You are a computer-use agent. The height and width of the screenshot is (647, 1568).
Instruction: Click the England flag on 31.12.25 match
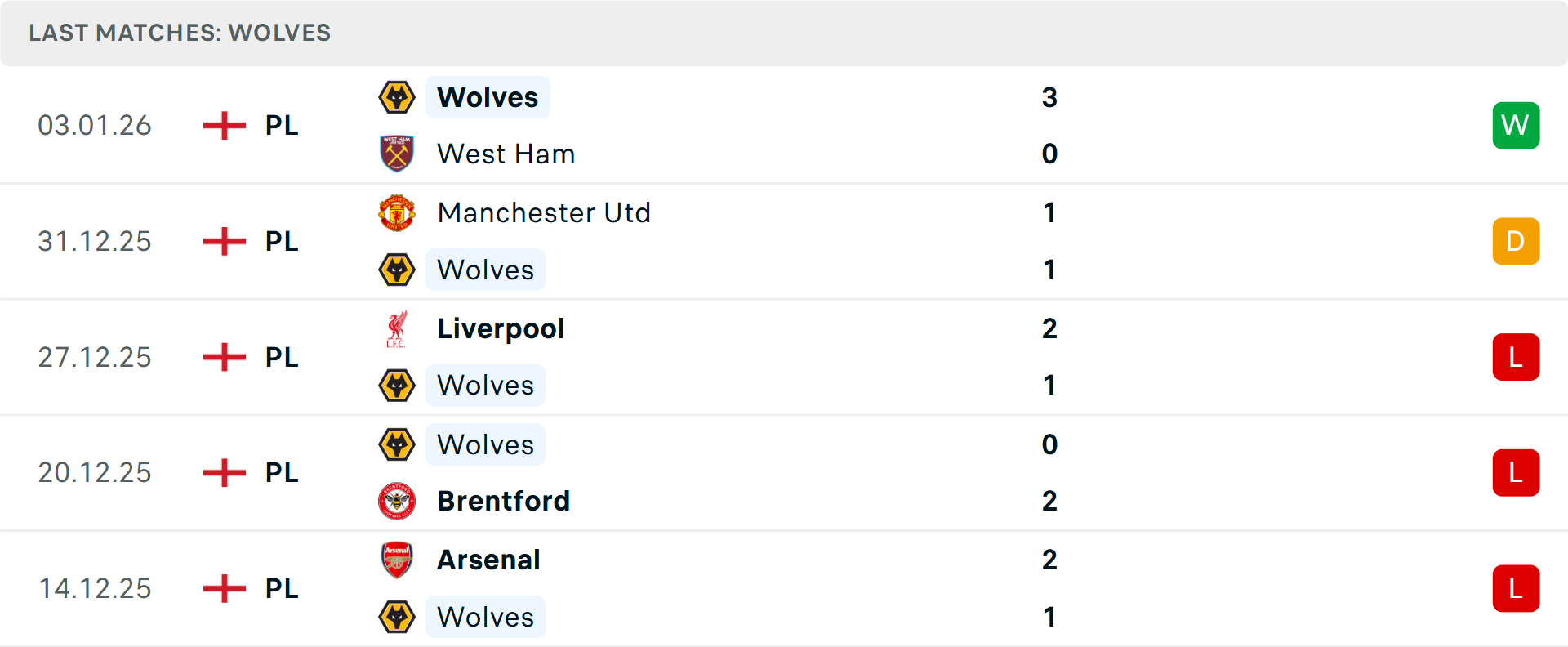[x=224, y=241]
